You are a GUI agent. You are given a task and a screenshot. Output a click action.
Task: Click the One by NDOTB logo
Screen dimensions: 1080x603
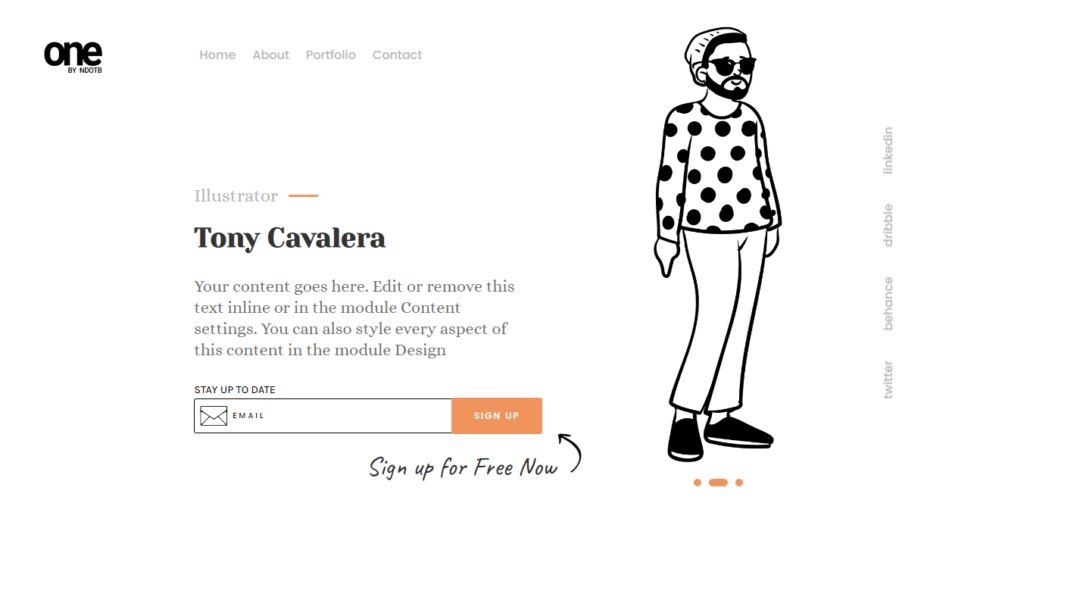[x=73, y=57]
